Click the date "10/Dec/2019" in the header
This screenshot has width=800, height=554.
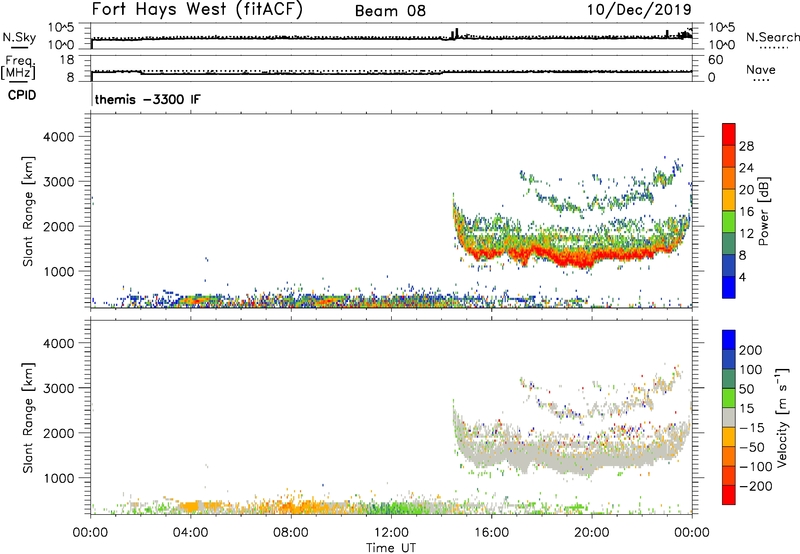[639, 9]
